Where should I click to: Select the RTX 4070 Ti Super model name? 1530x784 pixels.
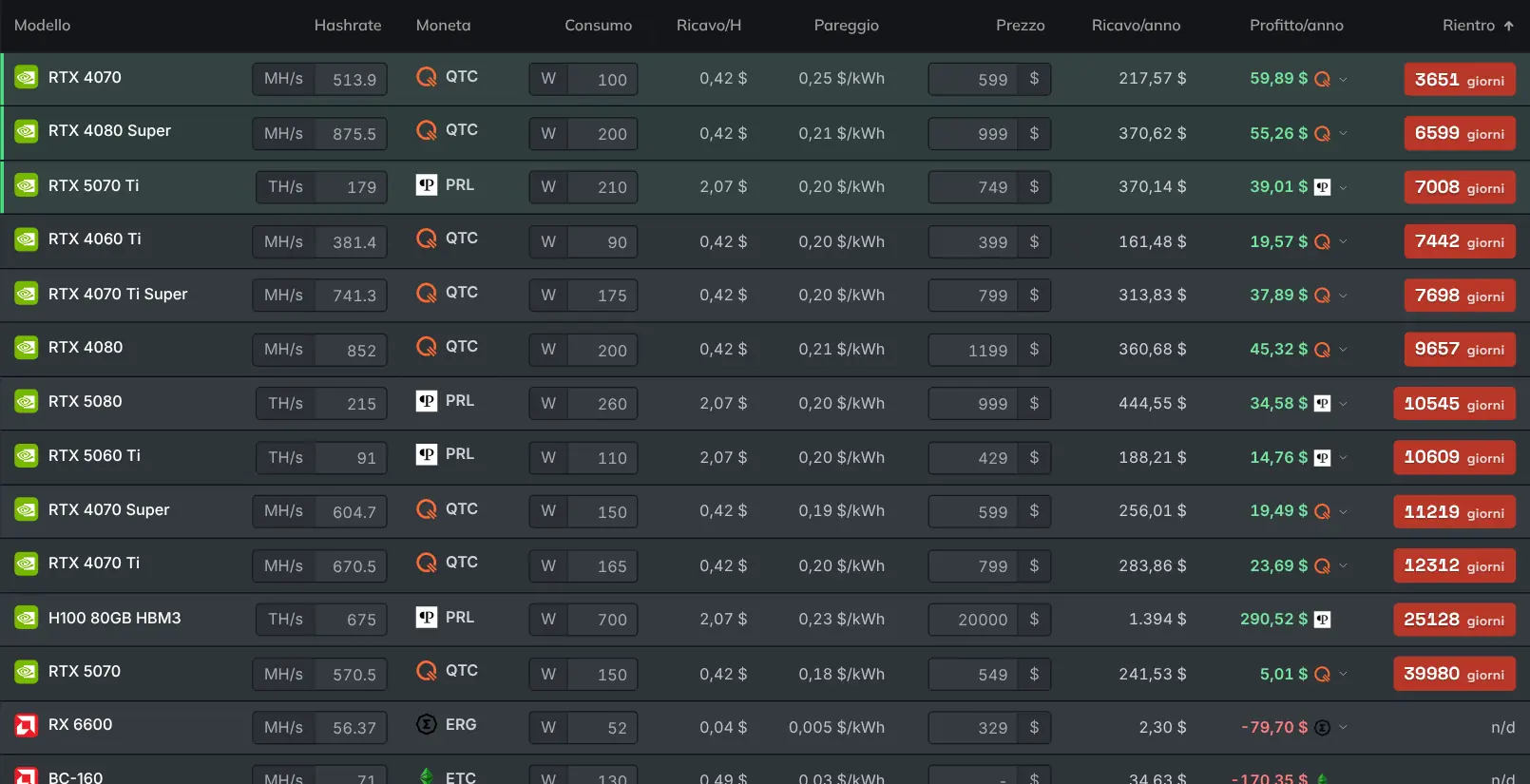coord(118,295)
